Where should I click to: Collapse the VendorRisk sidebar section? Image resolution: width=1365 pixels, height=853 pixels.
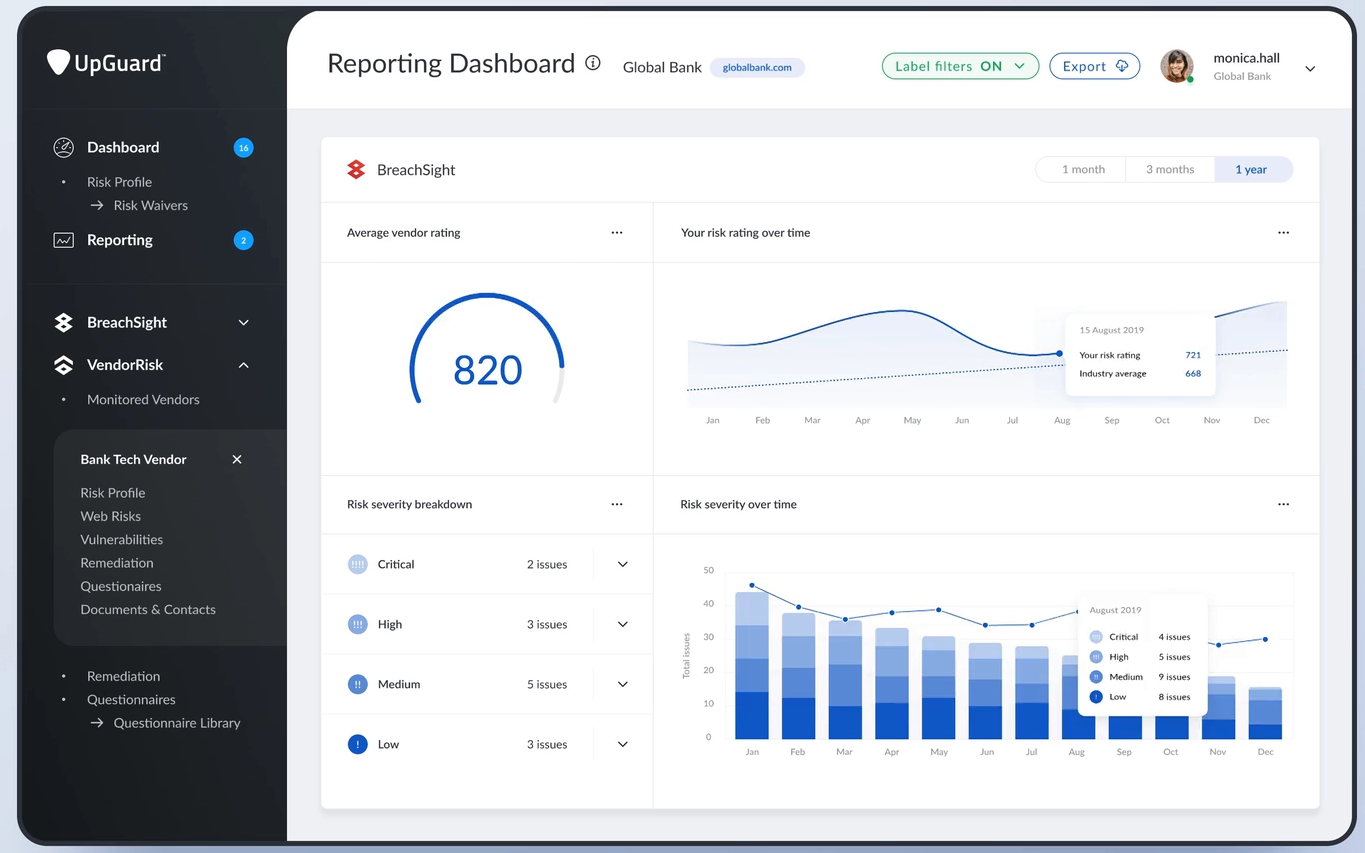click(243, 365)
